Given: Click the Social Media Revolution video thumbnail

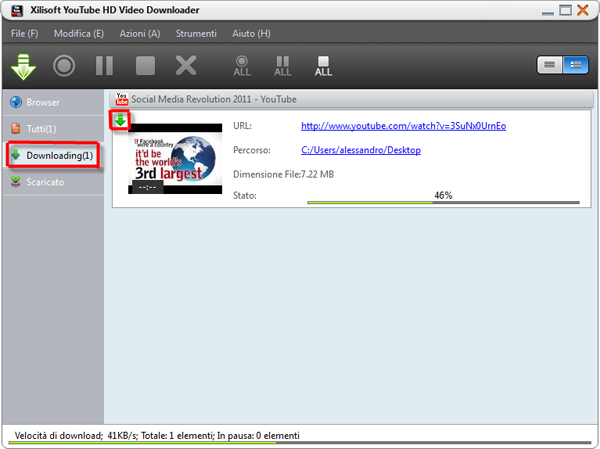Looking at the screenshot, I should (x=175, y=158).
